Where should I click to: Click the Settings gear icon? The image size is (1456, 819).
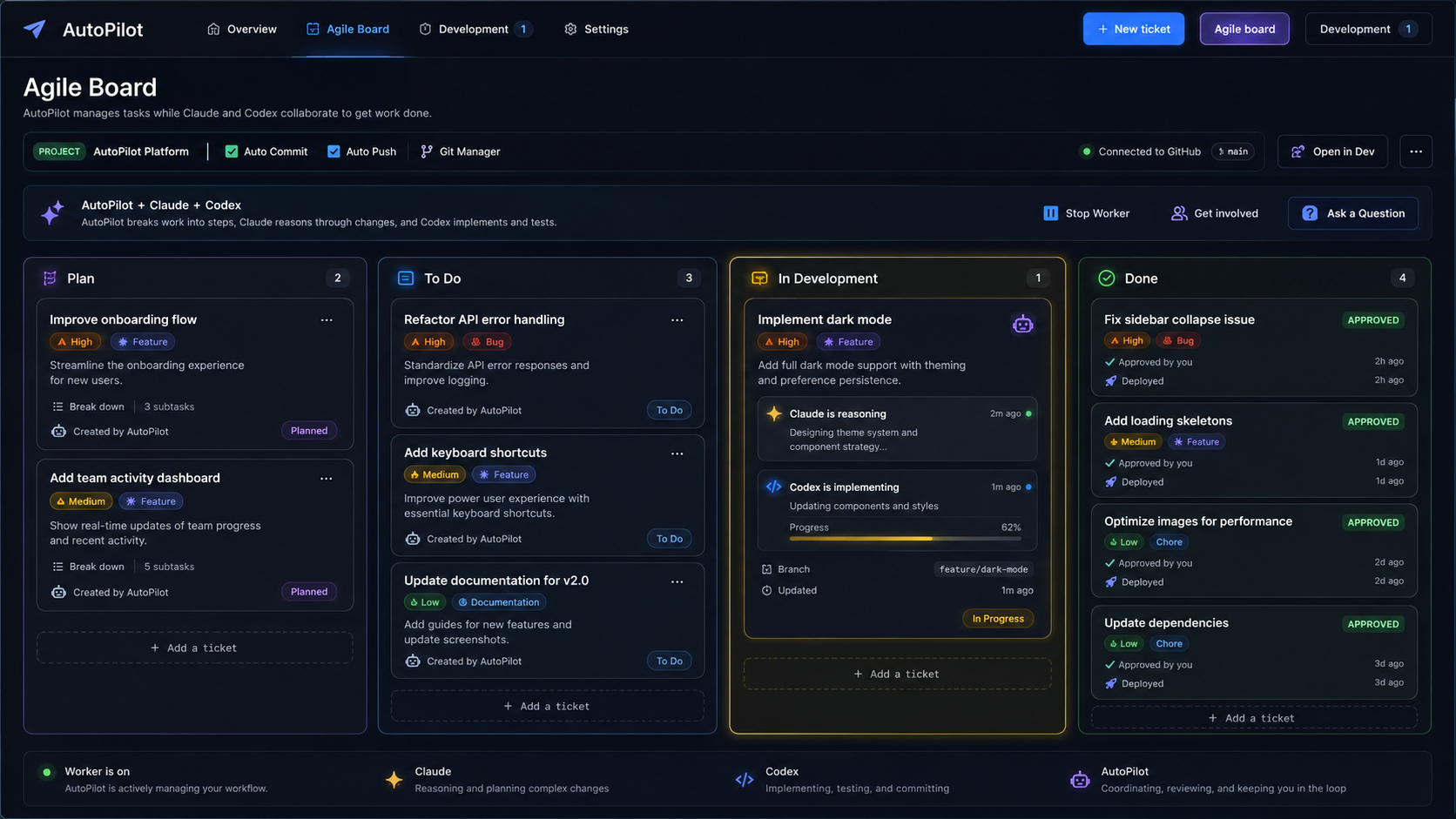[570, 29]
